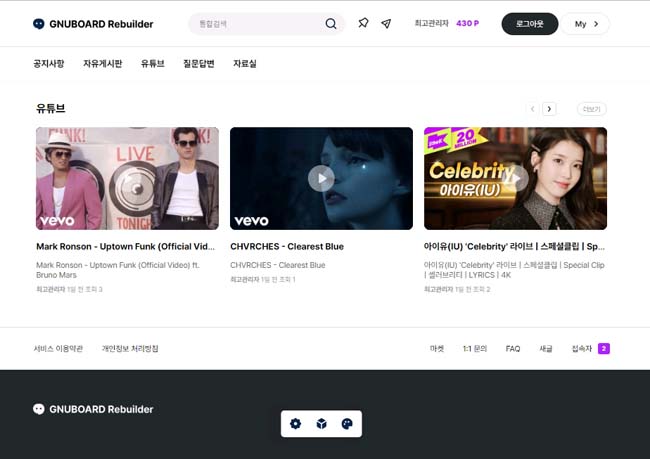Click the 더보기 button
Screen dimensions: 650x459
tap(591, 109)
